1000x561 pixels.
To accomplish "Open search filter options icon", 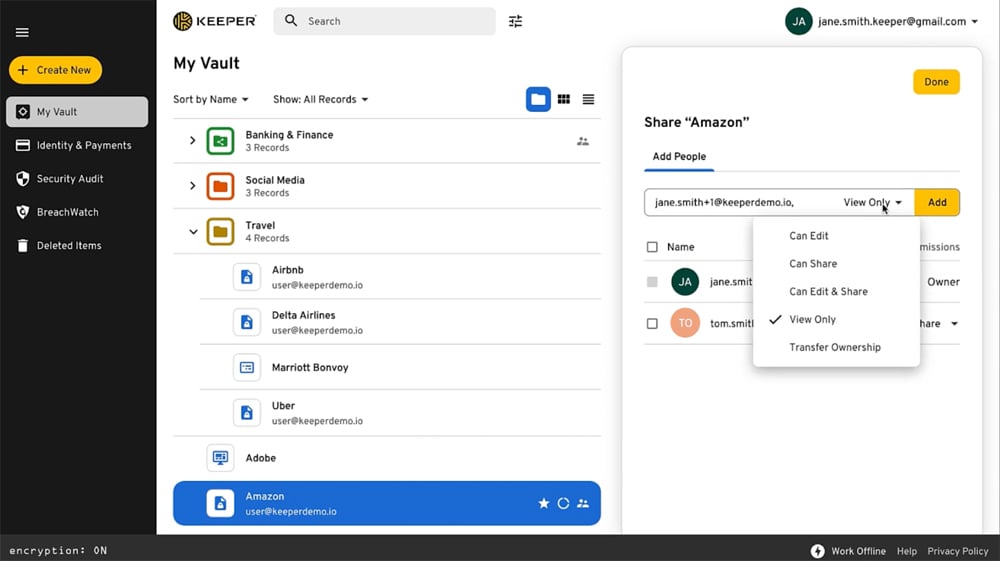I will (515, 21).
